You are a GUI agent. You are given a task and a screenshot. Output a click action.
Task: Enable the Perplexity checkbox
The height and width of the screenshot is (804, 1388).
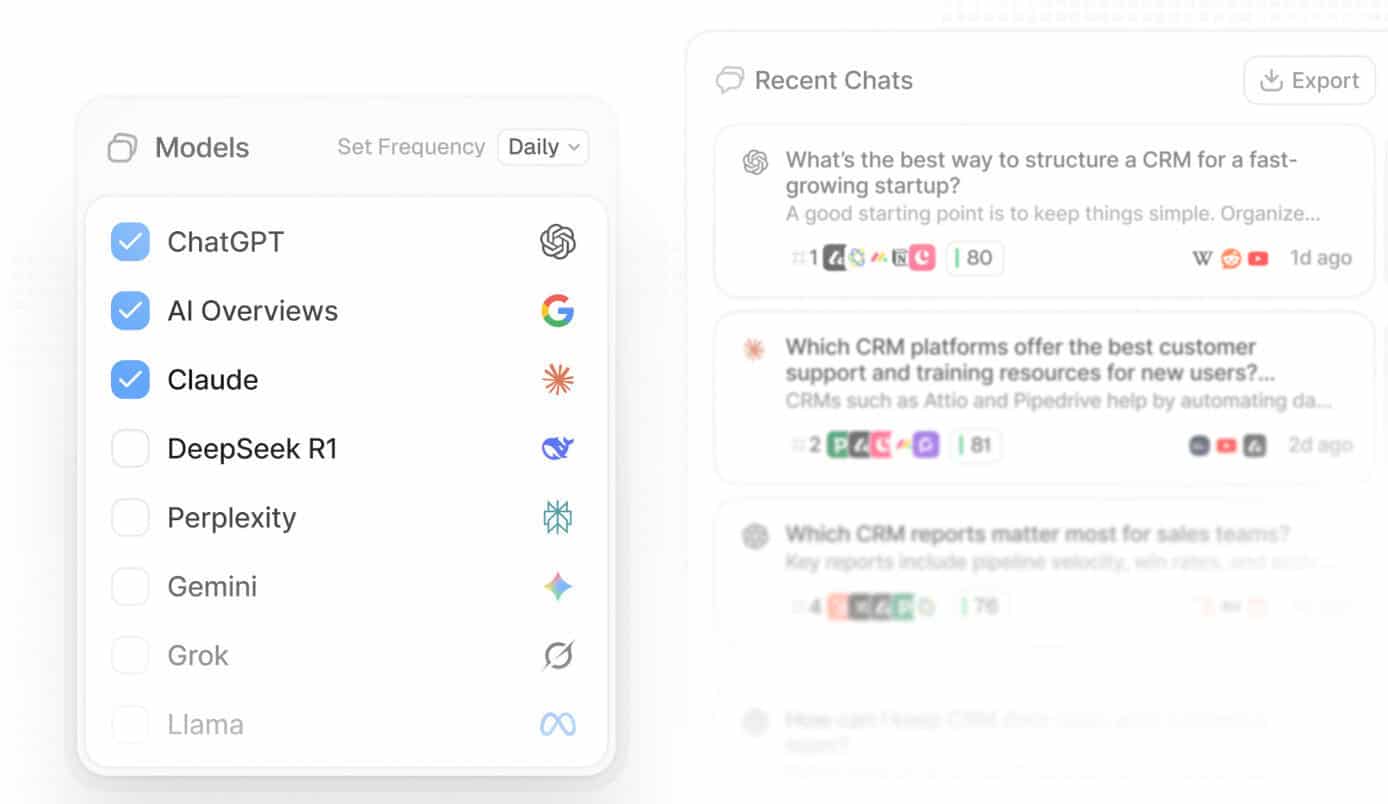click(130, 517)
